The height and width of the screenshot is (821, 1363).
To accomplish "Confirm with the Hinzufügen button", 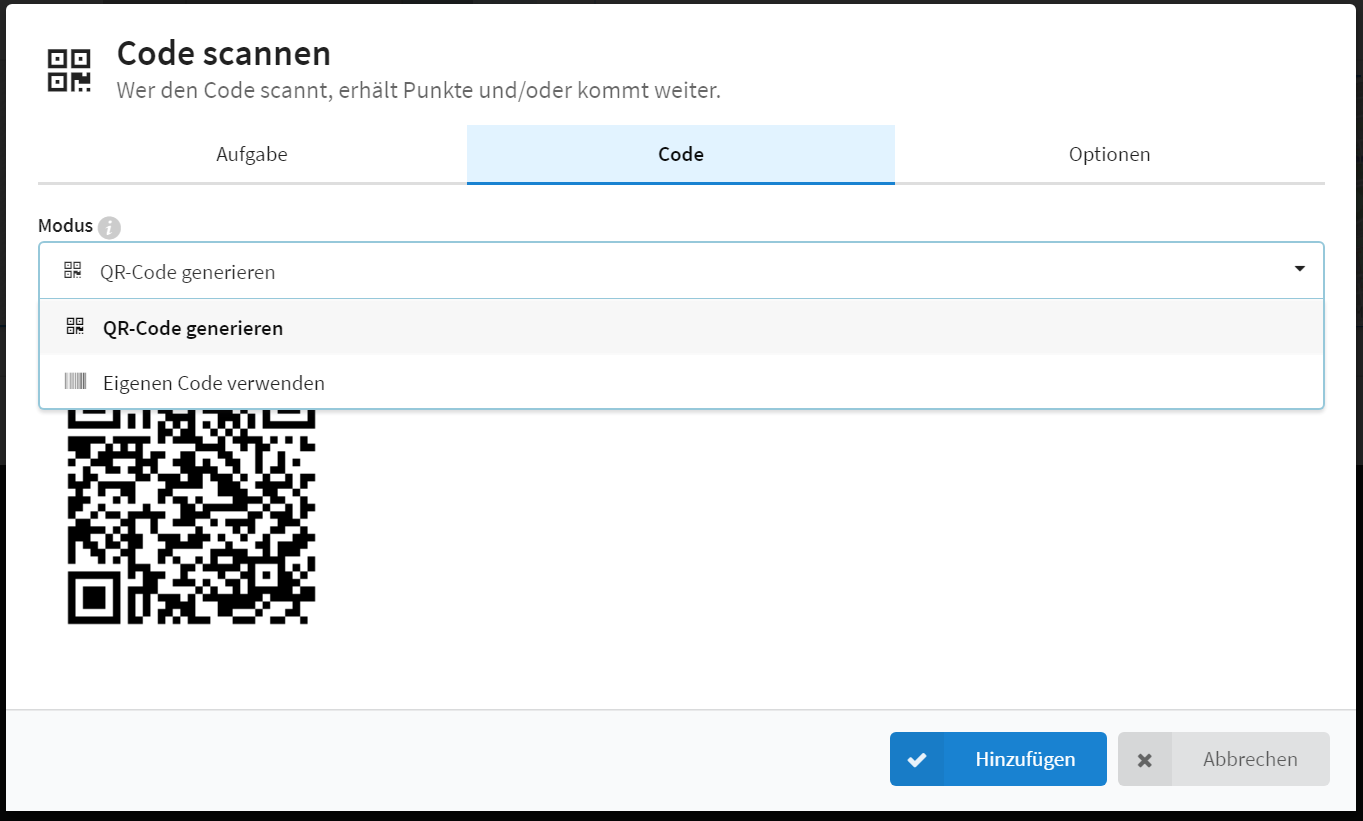I will pyautogui.click(x=998, y=759).
